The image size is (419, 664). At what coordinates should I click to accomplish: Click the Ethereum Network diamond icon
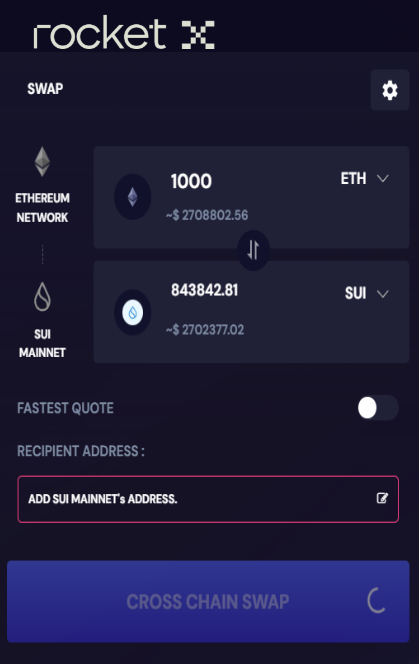(42, 161)
